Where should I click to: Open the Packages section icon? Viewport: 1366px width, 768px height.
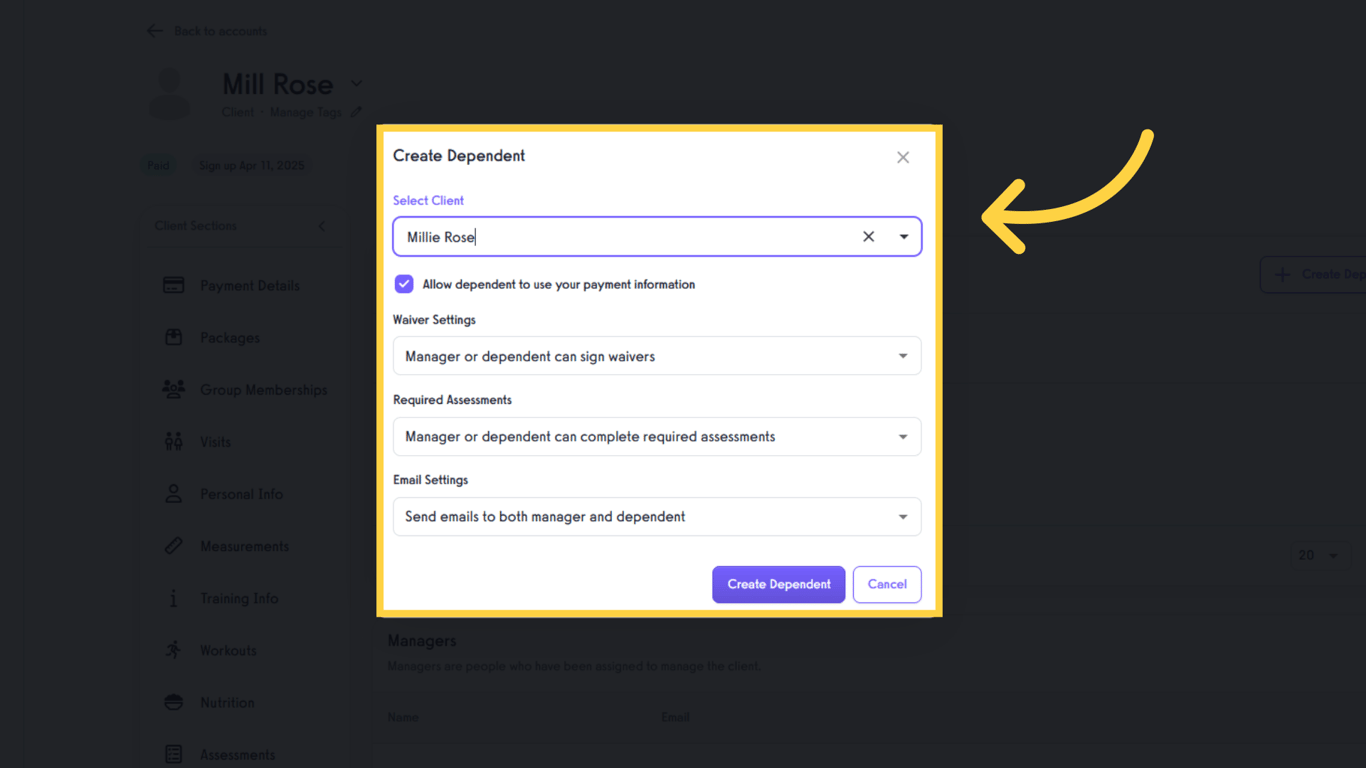click(172, 337)
